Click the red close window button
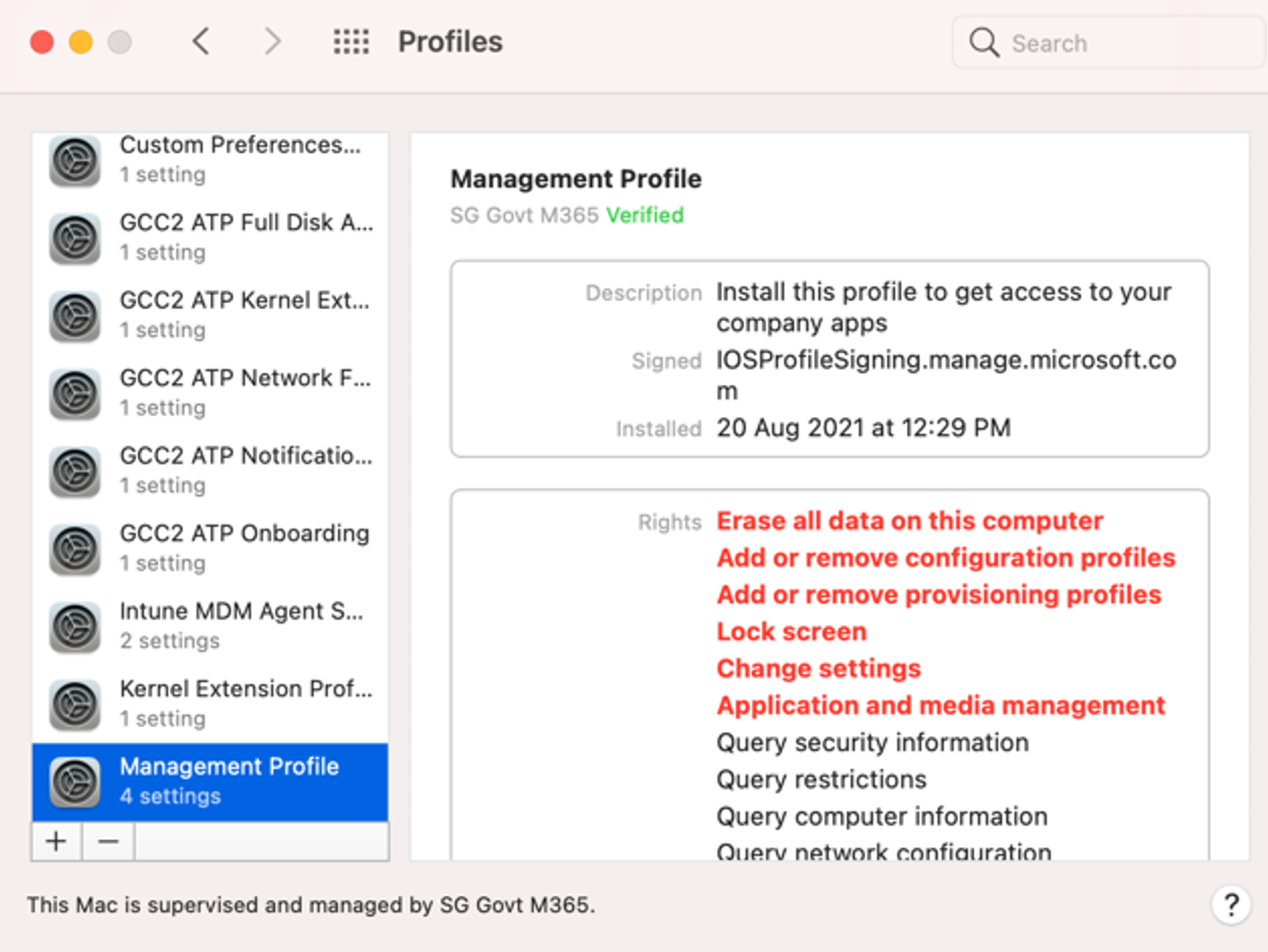 pyautogui.click(x=42, y=42)
